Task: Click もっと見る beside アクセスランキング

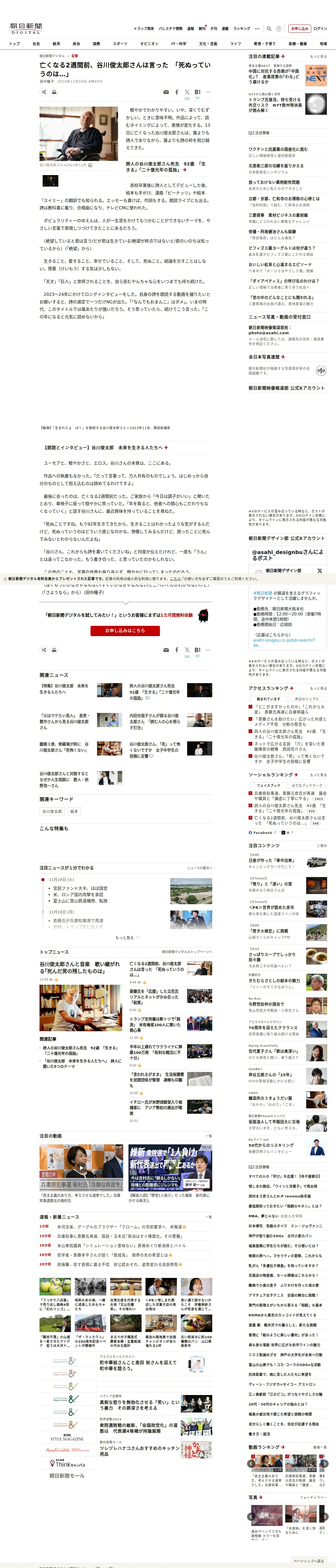Action: point(318,688)
